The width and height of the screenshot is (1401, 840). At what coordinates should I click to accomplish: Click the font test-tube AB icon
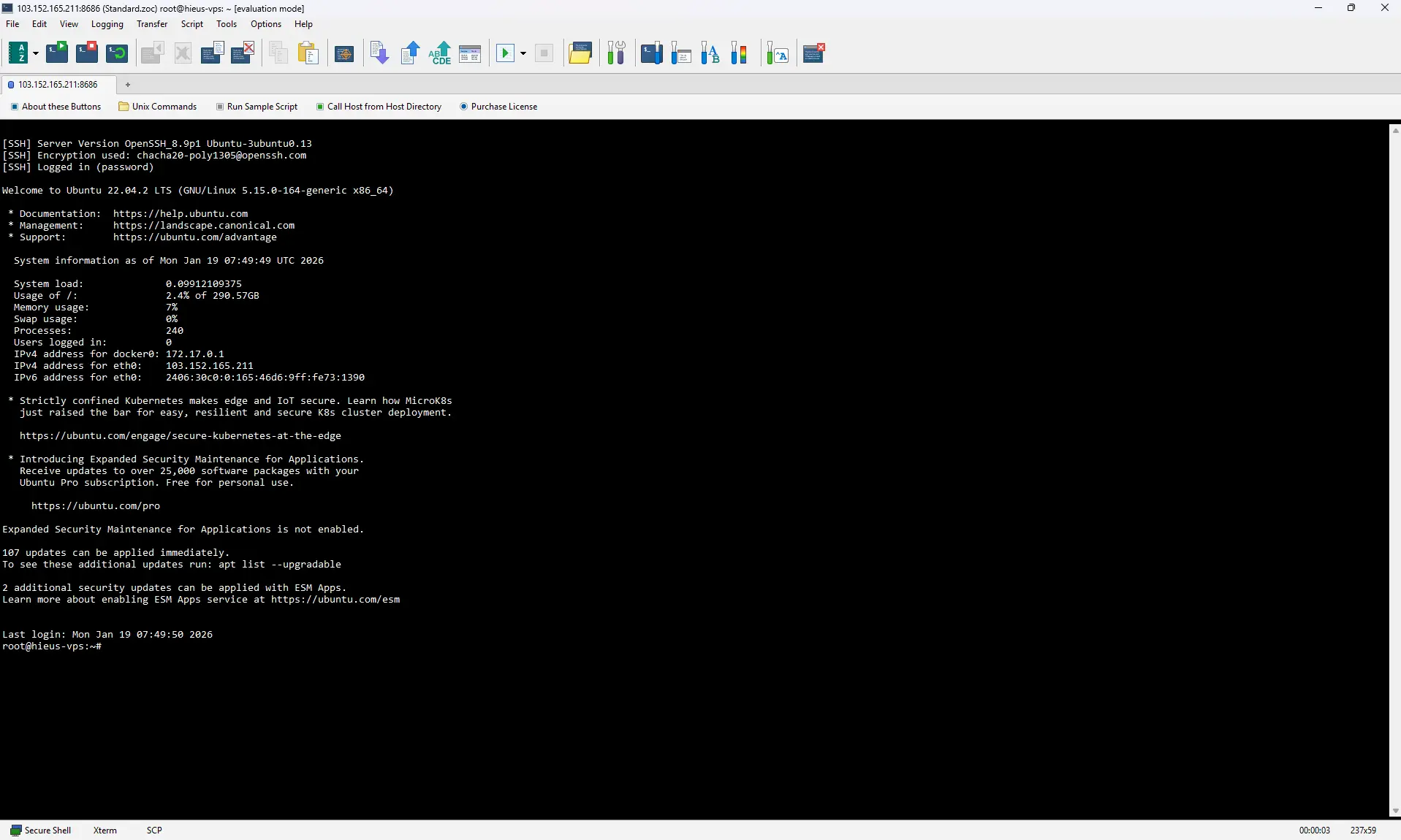pyautogui.click(x=710, y=53)
